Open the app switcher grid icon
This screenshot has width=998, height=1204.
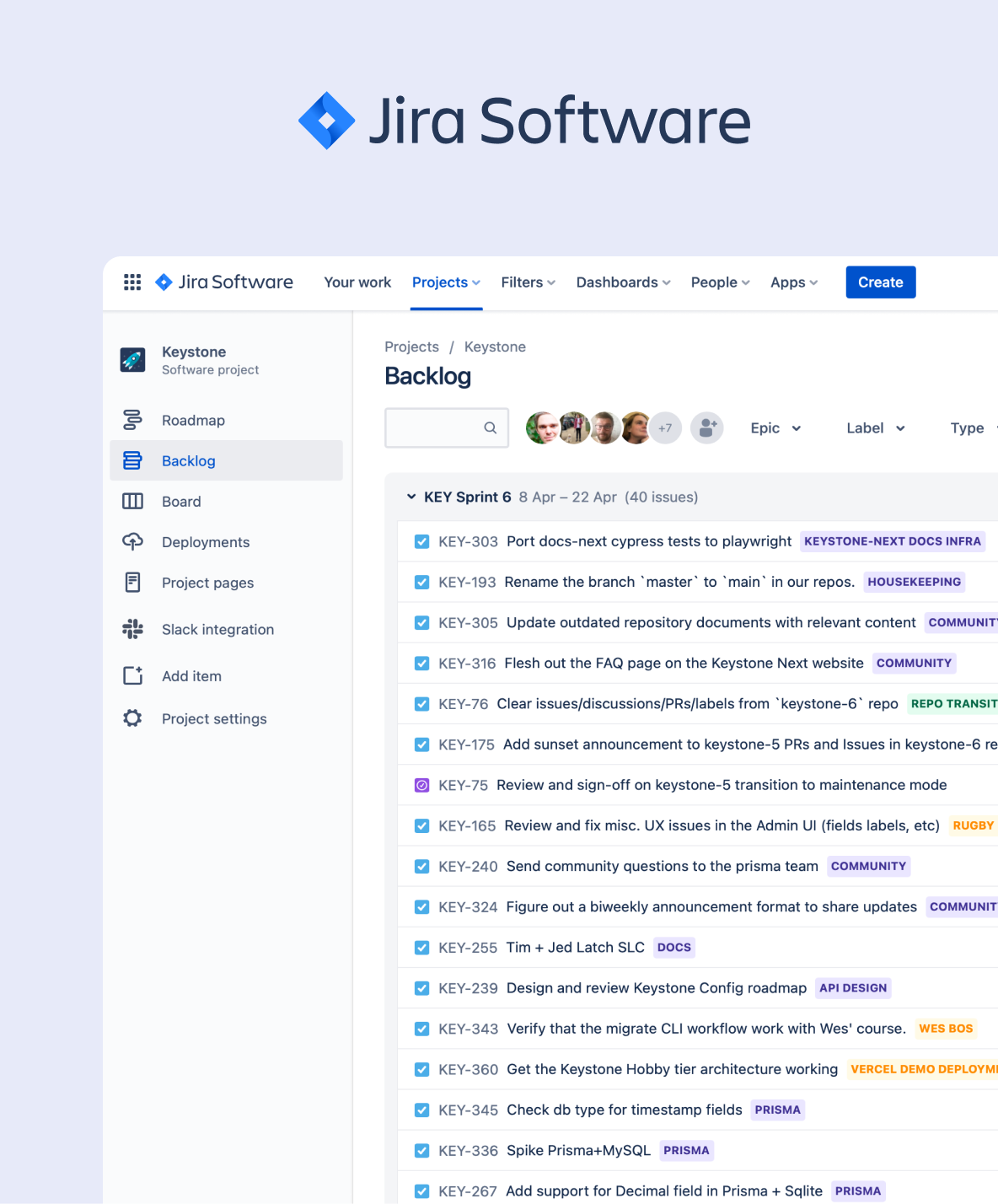[x=132, y=282]
